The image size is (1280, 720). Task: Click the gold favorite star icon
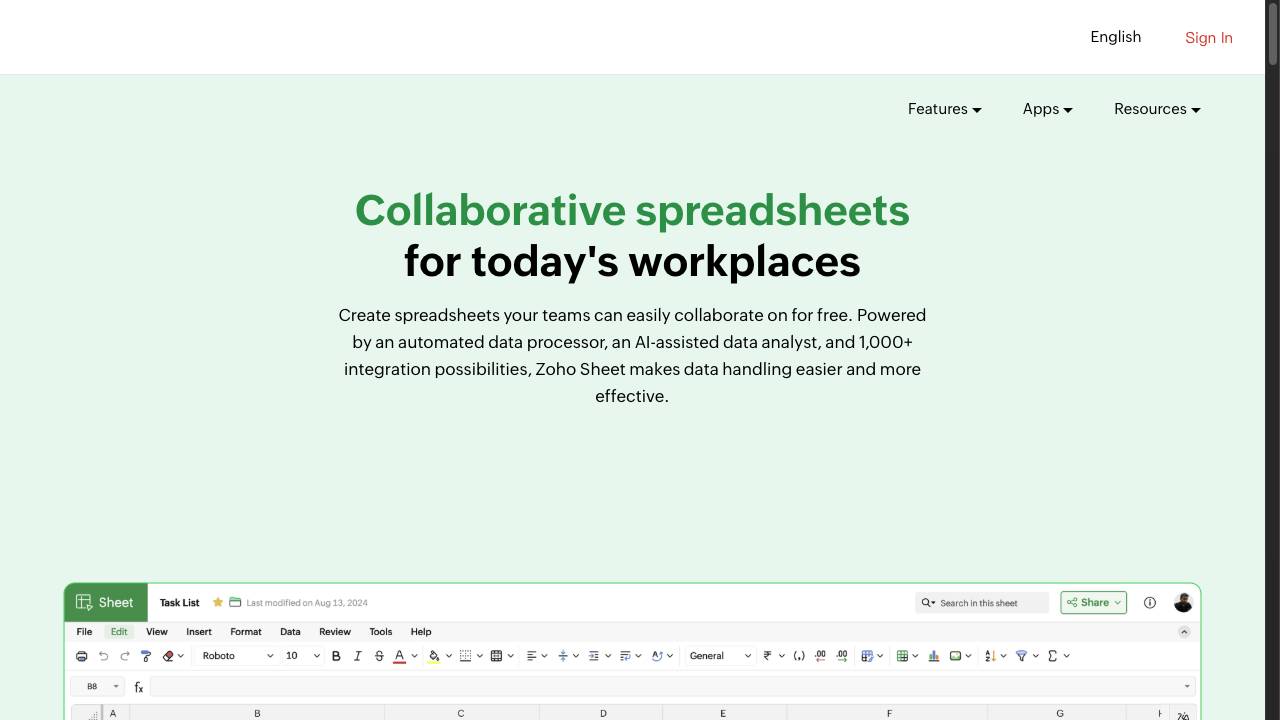point(217,602)
